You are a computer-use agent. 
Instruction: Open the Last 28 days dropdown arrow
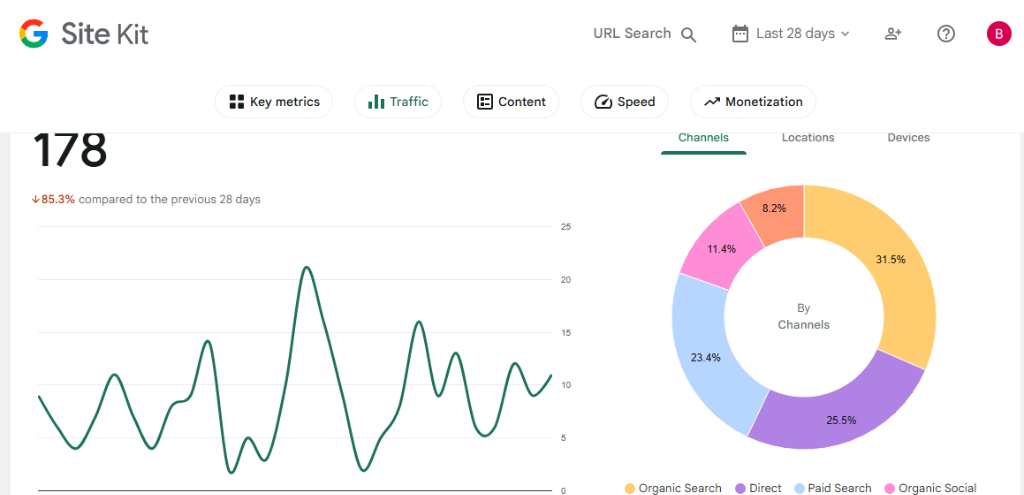845,34
